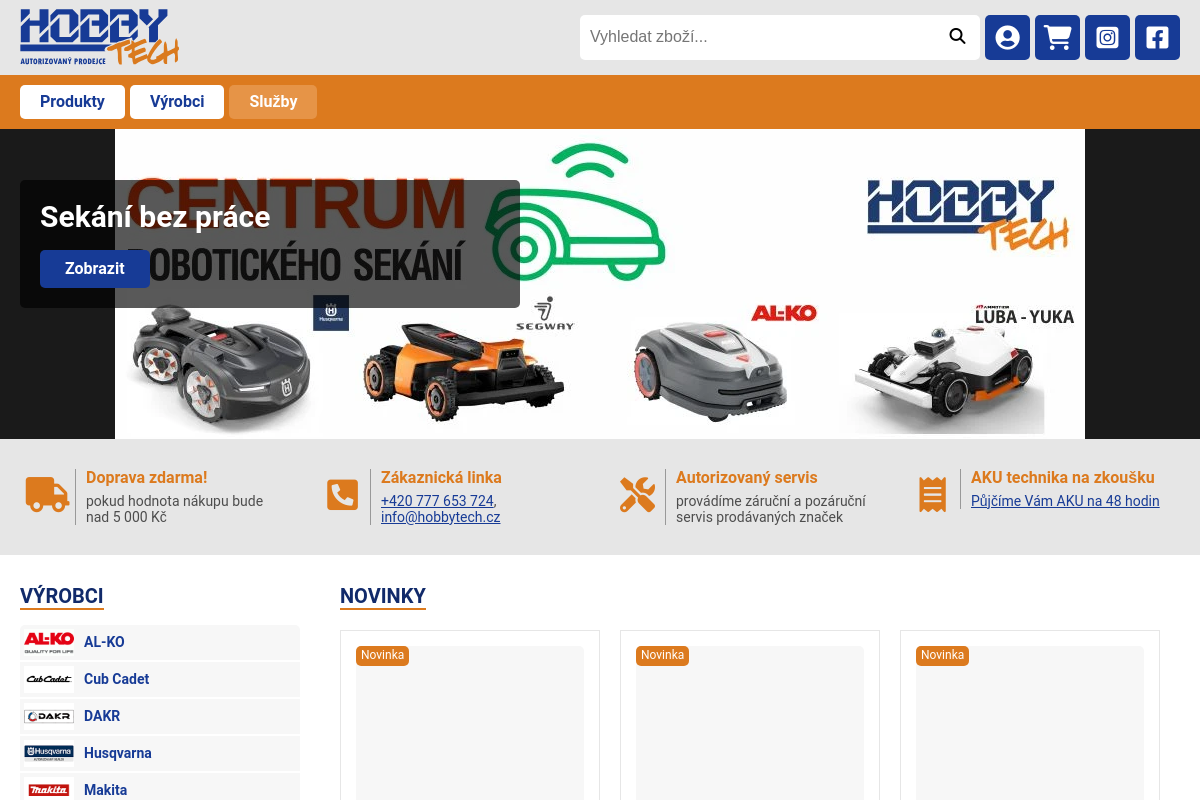Open the HobbyTech logo homepage link

(x=99, y=37)
